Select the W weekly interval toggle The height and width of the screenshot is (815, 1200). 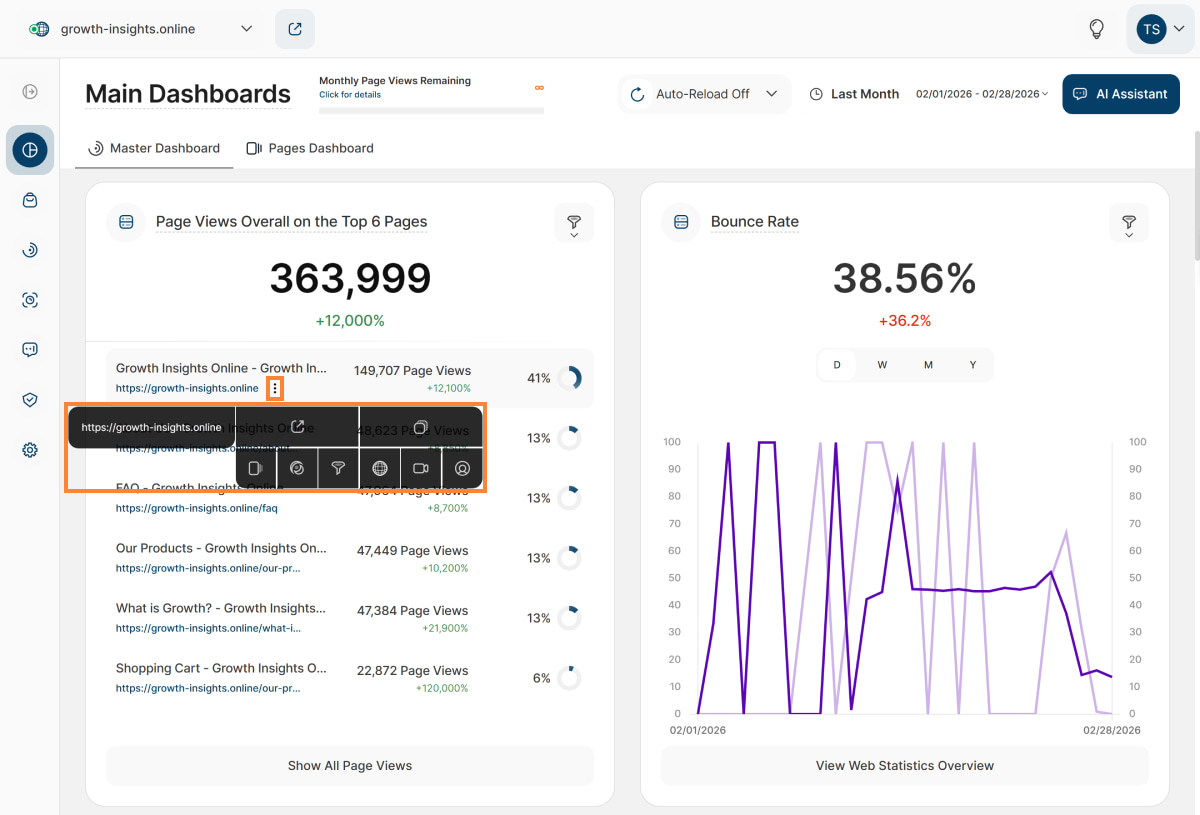pos(882,365)
